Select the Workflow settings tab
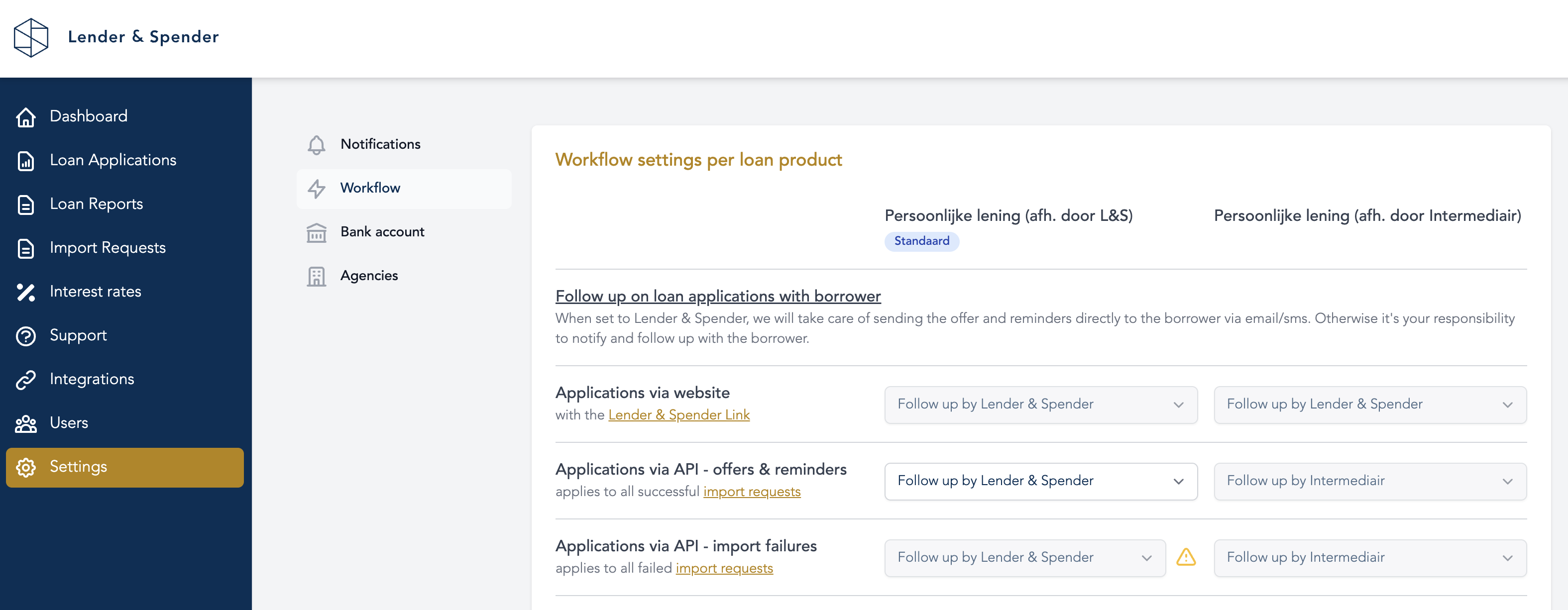This screenshot has height=610, width=1568. [x=370, y=189]
